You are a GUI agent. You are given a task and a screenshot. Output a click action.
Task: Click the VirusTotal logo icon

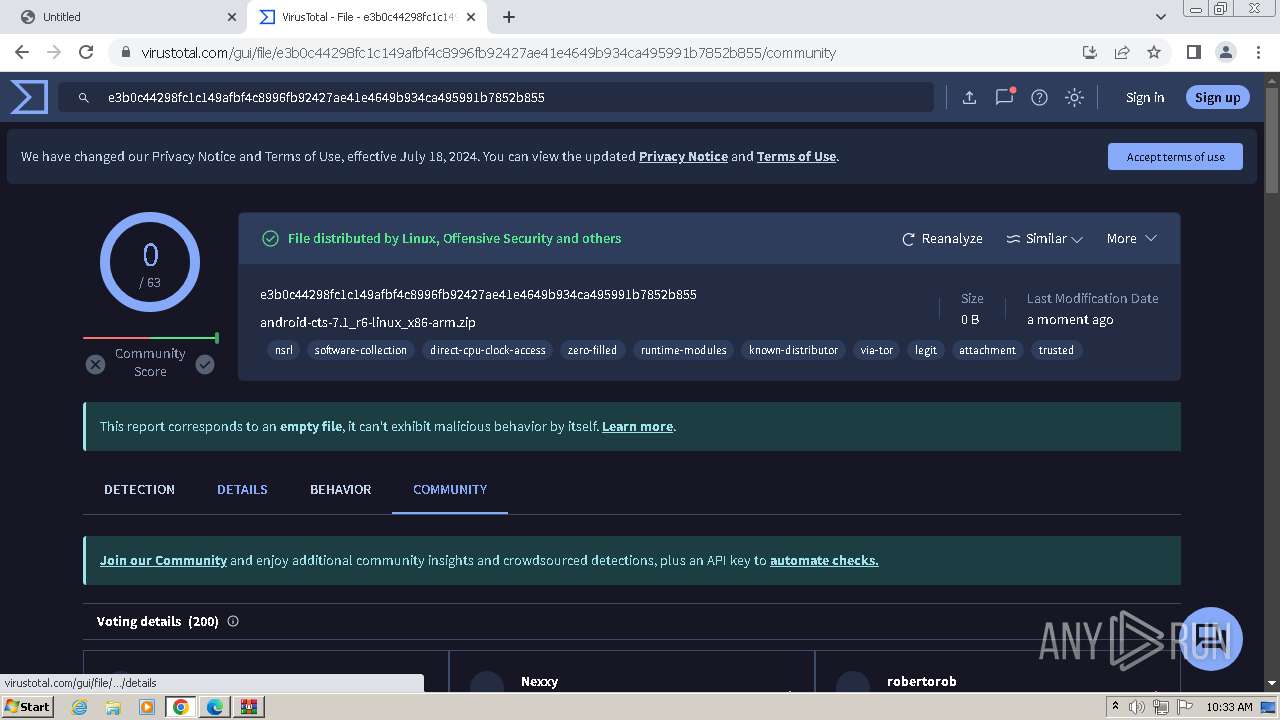[x=29, y=97]
